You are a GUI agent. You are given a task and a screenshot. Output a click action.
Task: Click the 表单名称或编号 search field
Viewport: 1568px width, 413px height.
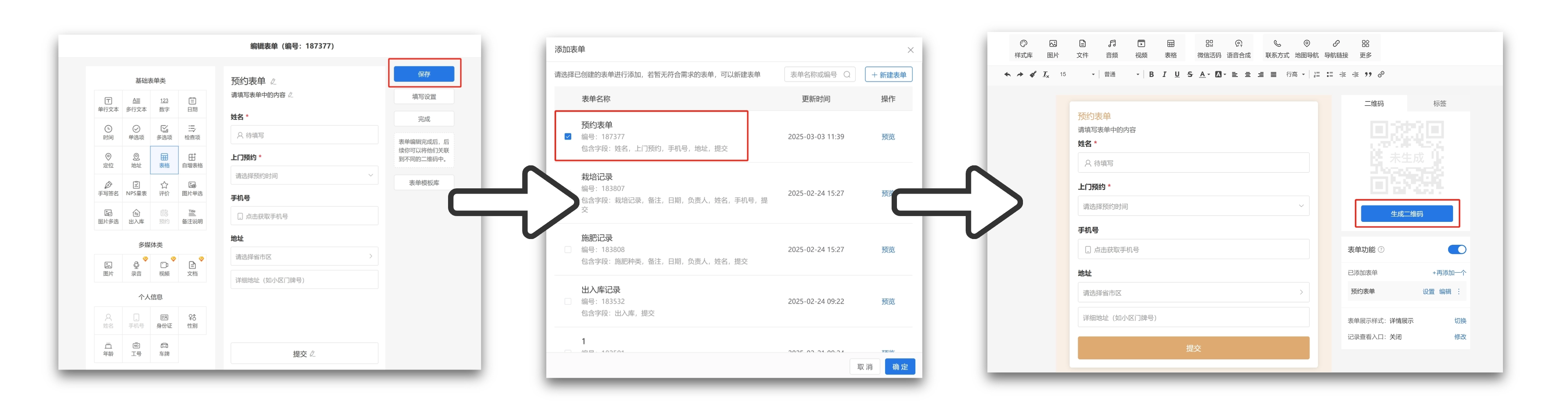tap(814, 75)
